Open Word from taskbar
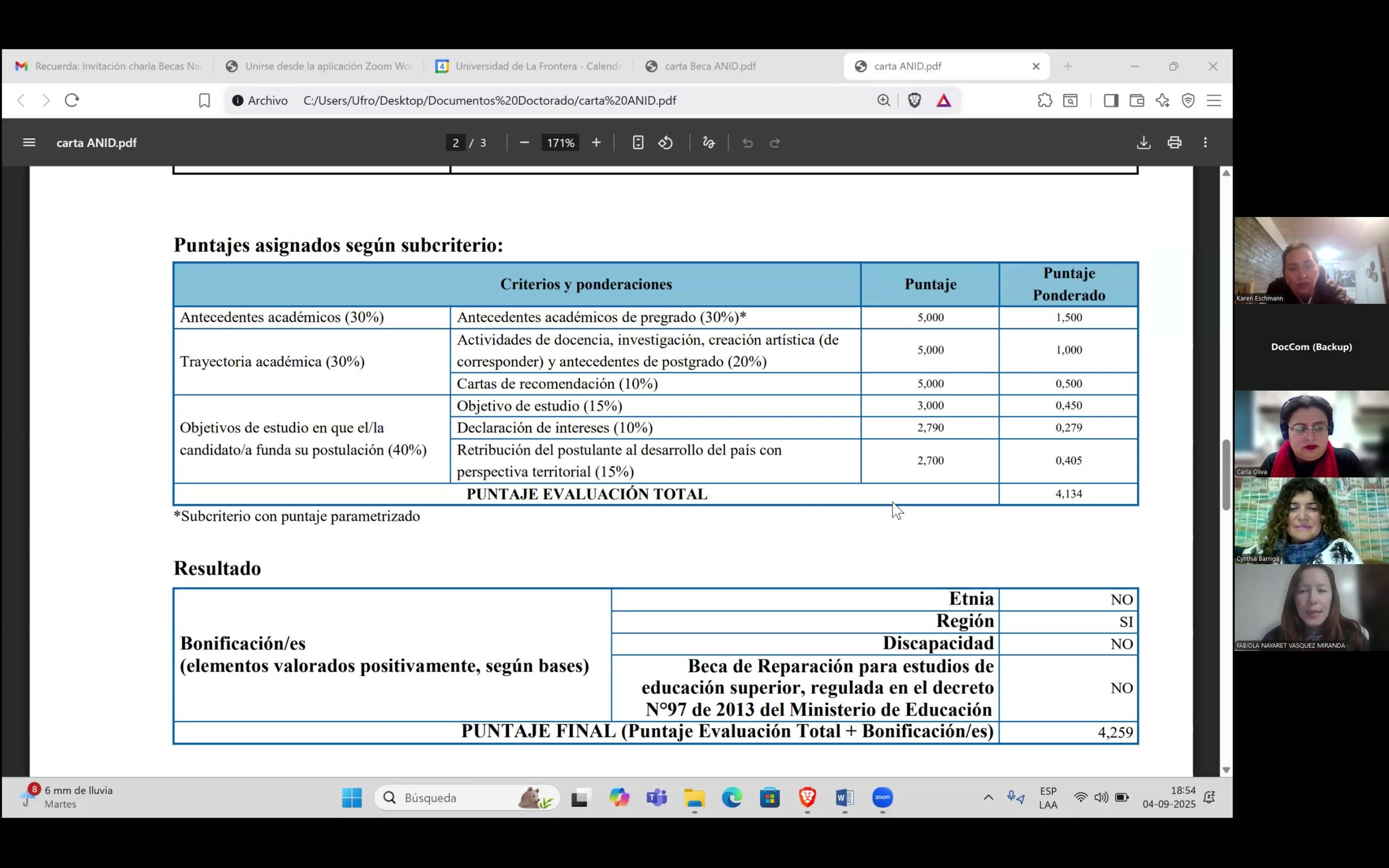This screenshot has width=1389, height=868. 845,797
